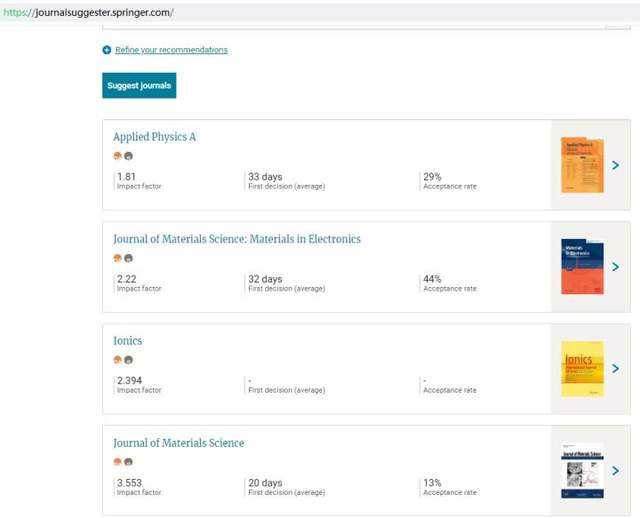Select the 3.553 impact factor value
This screenshot has width=640, height=518.
tap(129, 482)
